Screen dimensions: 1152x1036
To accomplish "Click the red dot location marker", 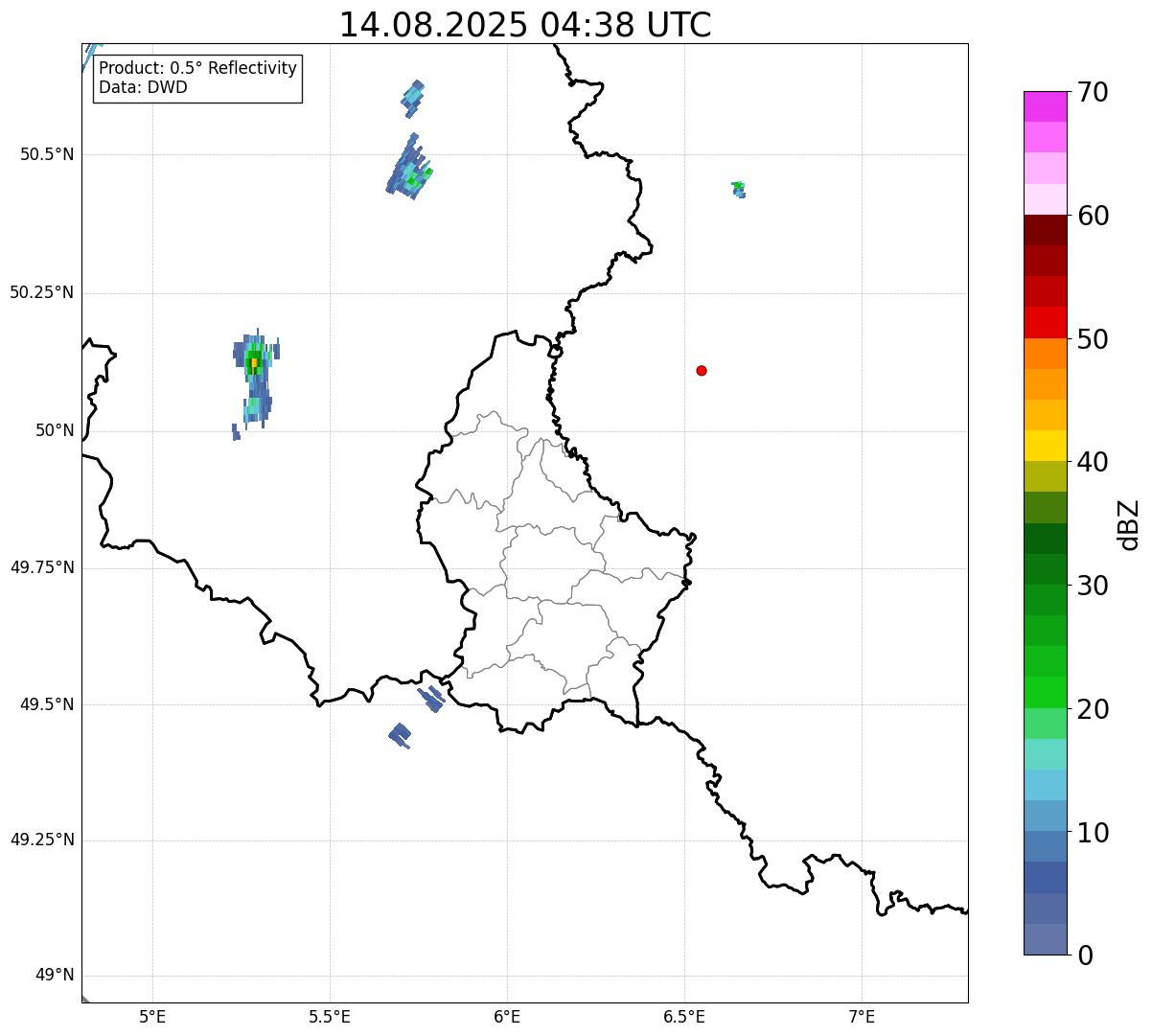I will point(702,370).
